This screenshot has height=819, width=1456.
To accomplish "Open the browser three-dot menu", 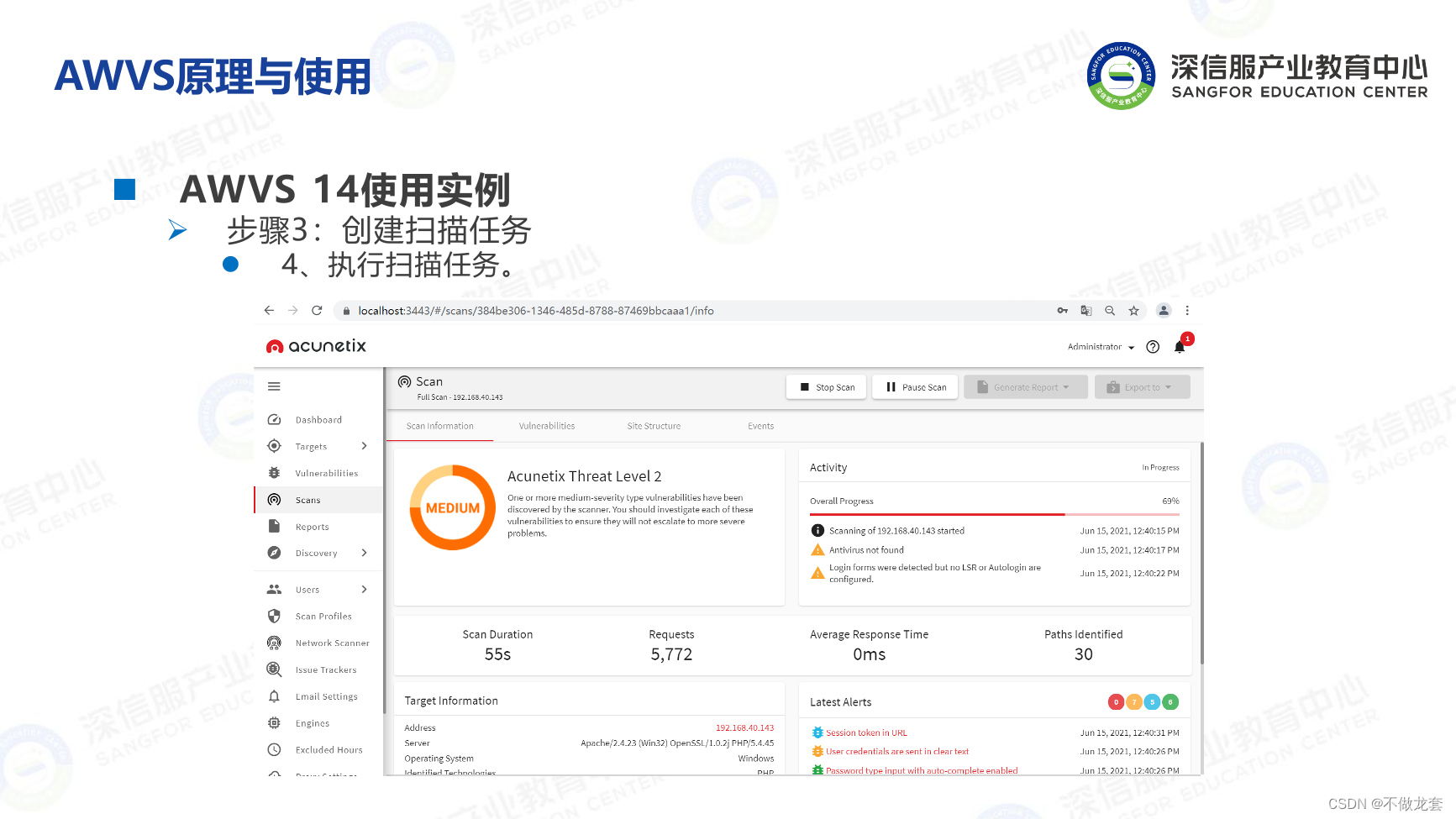I will pos(1187,311).
